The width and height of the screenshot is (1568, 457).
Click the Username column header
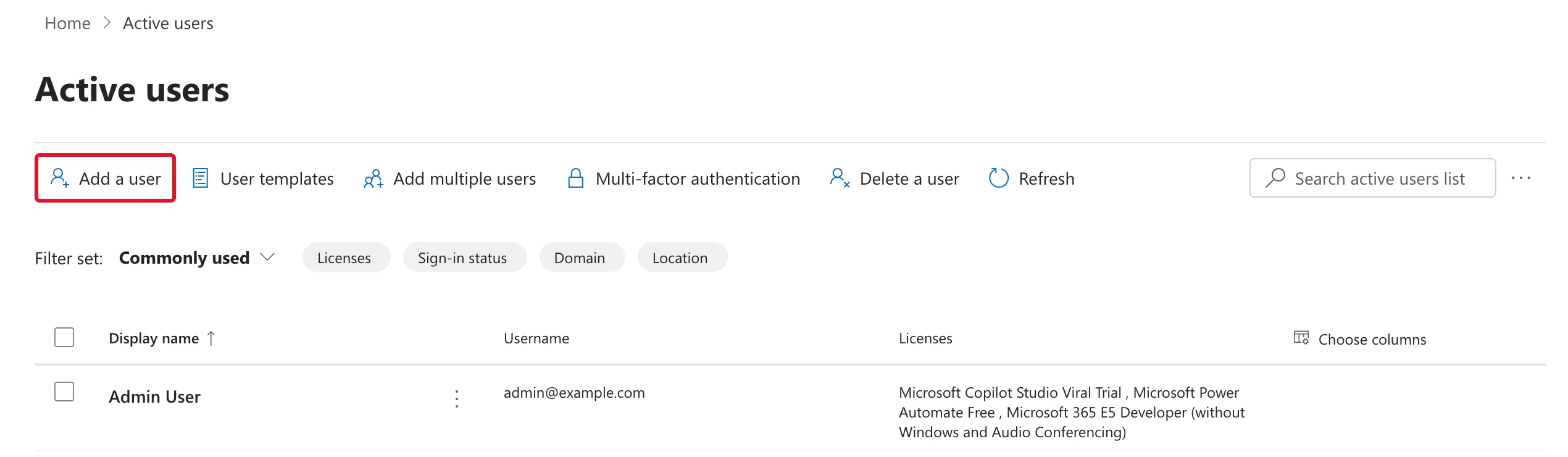[536, 338]
